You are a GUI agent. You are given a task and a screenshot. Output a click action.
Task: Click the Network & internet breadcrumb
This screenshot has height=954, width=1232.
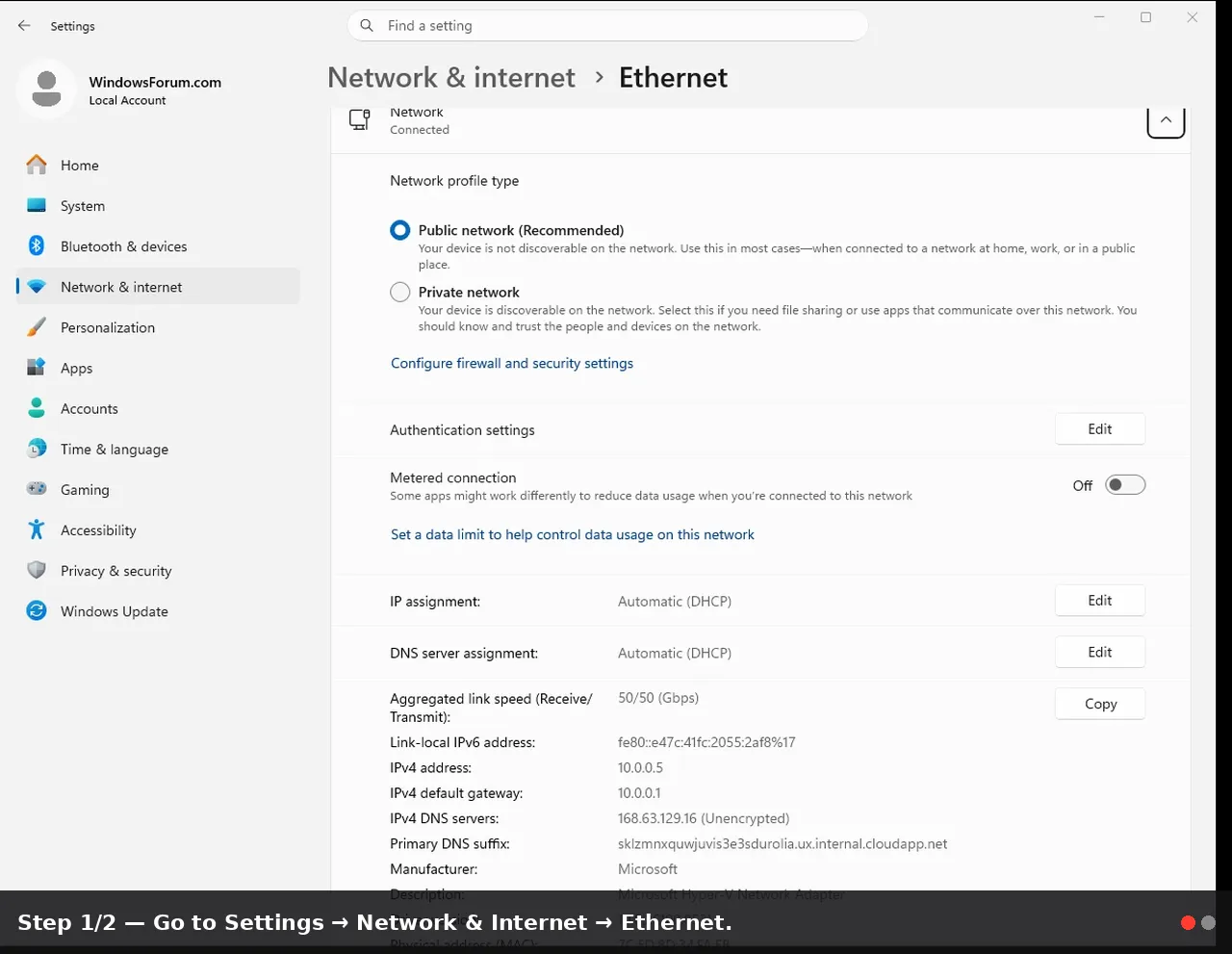pyautogui.click(x=451, y=77)
